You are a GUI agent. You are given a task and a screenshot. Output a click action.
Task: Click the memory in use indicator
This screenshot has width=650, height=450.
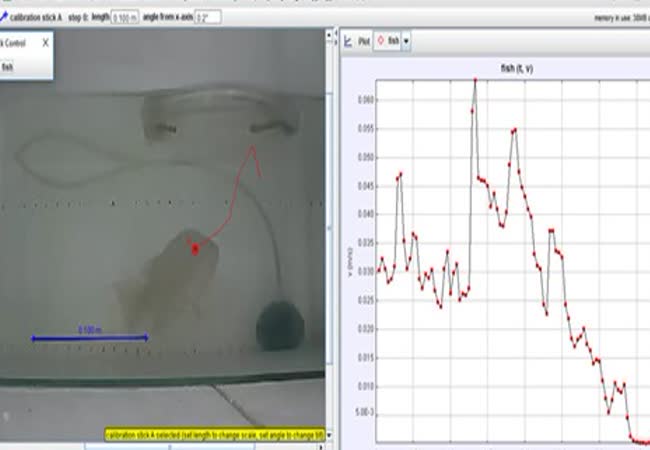pyautogui.click(x=622, y=18)
